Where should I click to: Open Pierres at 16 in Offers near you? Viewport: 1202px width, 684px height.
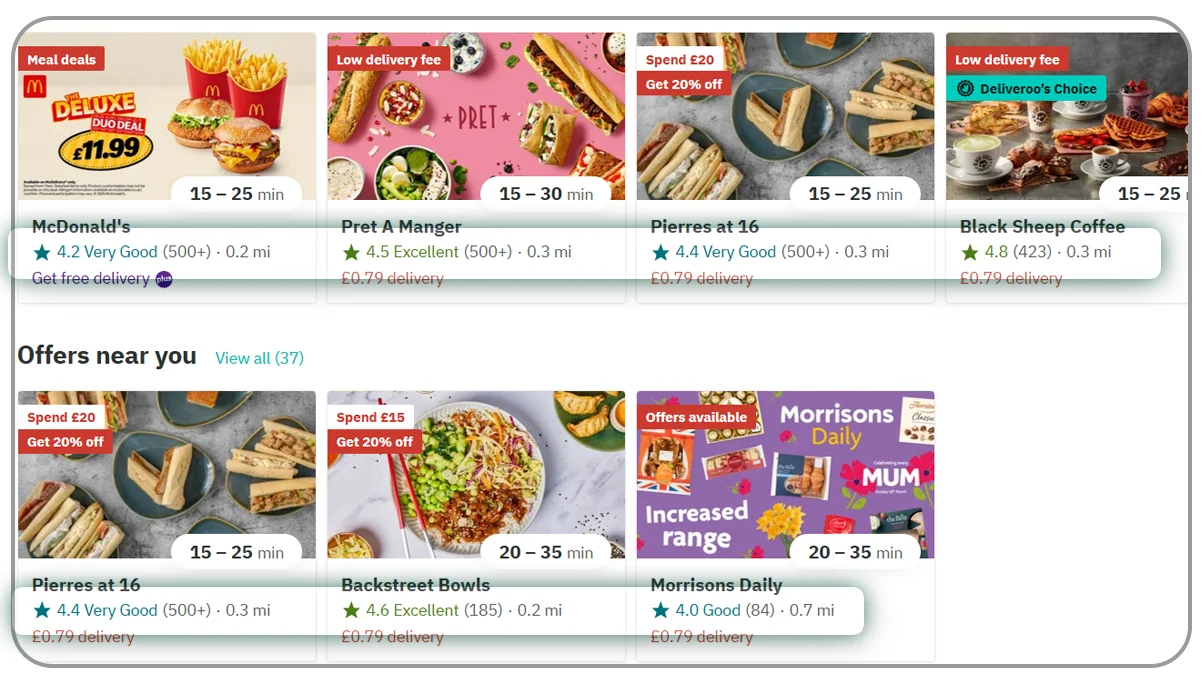(x=86, y=585)
